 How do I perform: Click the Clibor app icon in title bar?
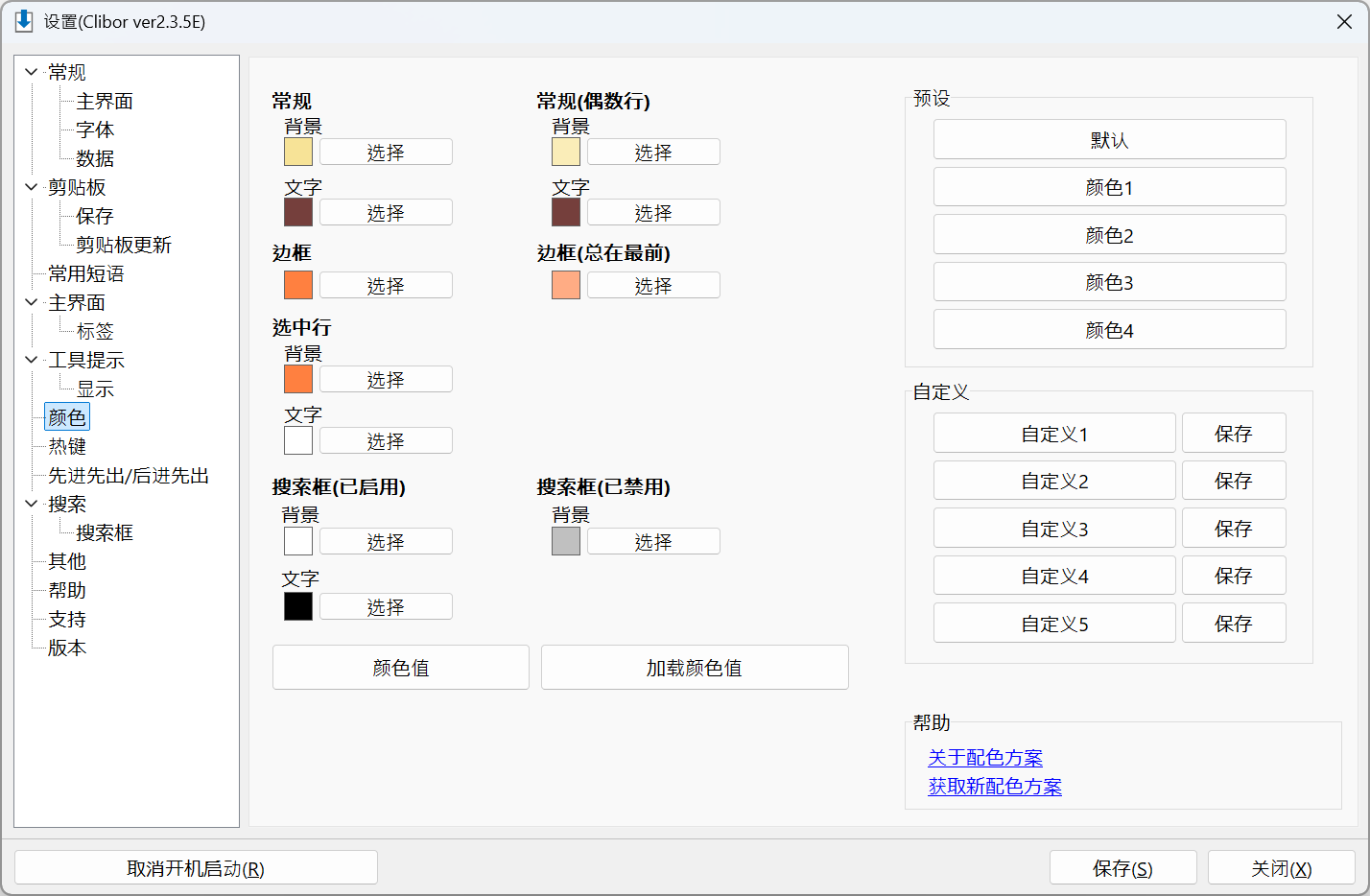pyautogui.click(x=23, y=21)
